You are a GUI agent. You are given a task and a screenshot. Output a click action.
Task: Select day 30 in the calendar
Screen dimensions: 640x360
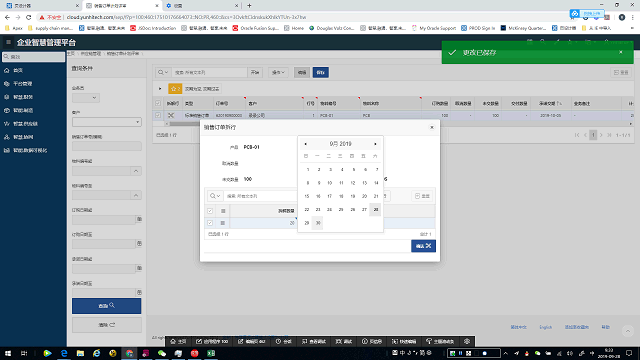(x=318, y=223)
